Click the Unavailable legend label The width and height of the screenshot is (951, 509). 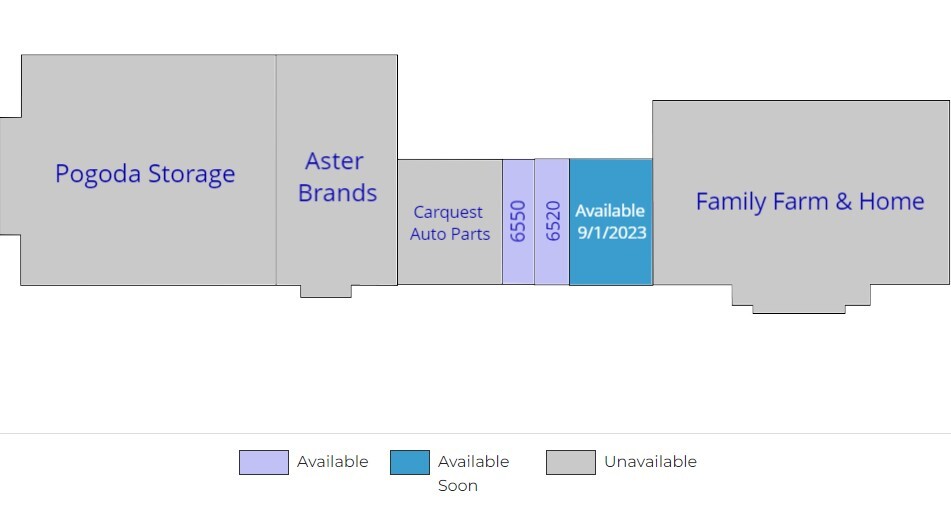[x=650, y=462]
